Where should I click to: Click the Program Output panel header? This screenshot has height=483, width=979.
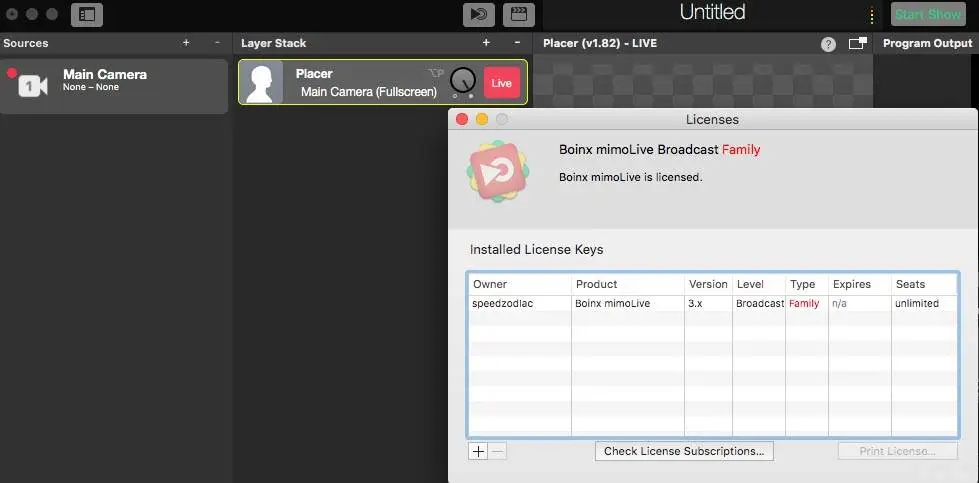[x=928, y=43]
